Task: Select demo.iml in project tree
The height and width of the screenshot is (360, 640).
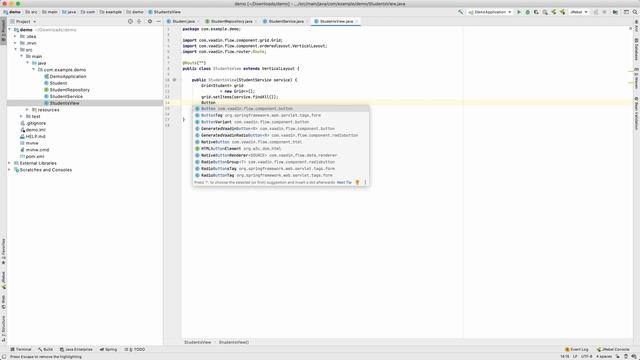Action: 36,130
